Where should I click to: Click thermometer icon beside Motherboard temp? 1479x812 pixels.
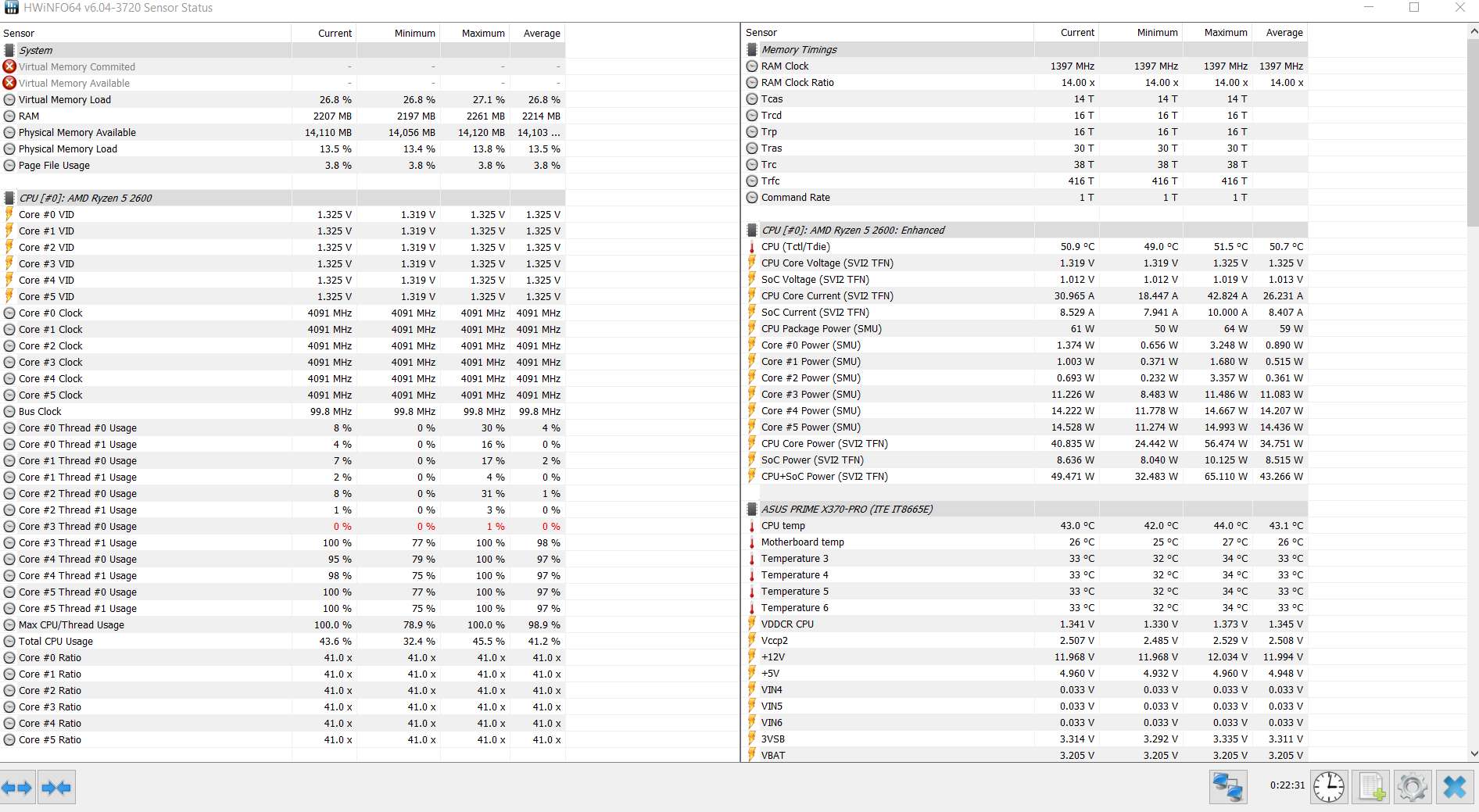click(x=752, y=542)
